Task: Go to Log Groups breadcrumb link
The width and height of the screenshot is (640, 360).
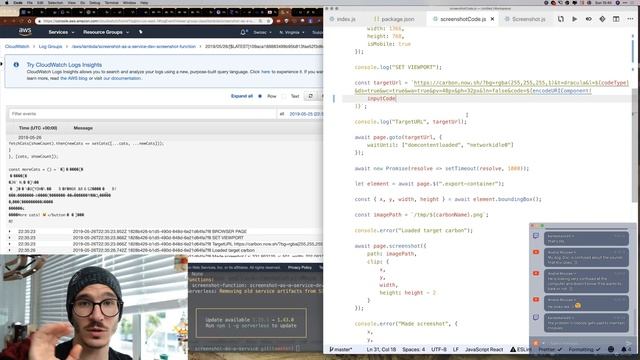Action: pos(50,47)
